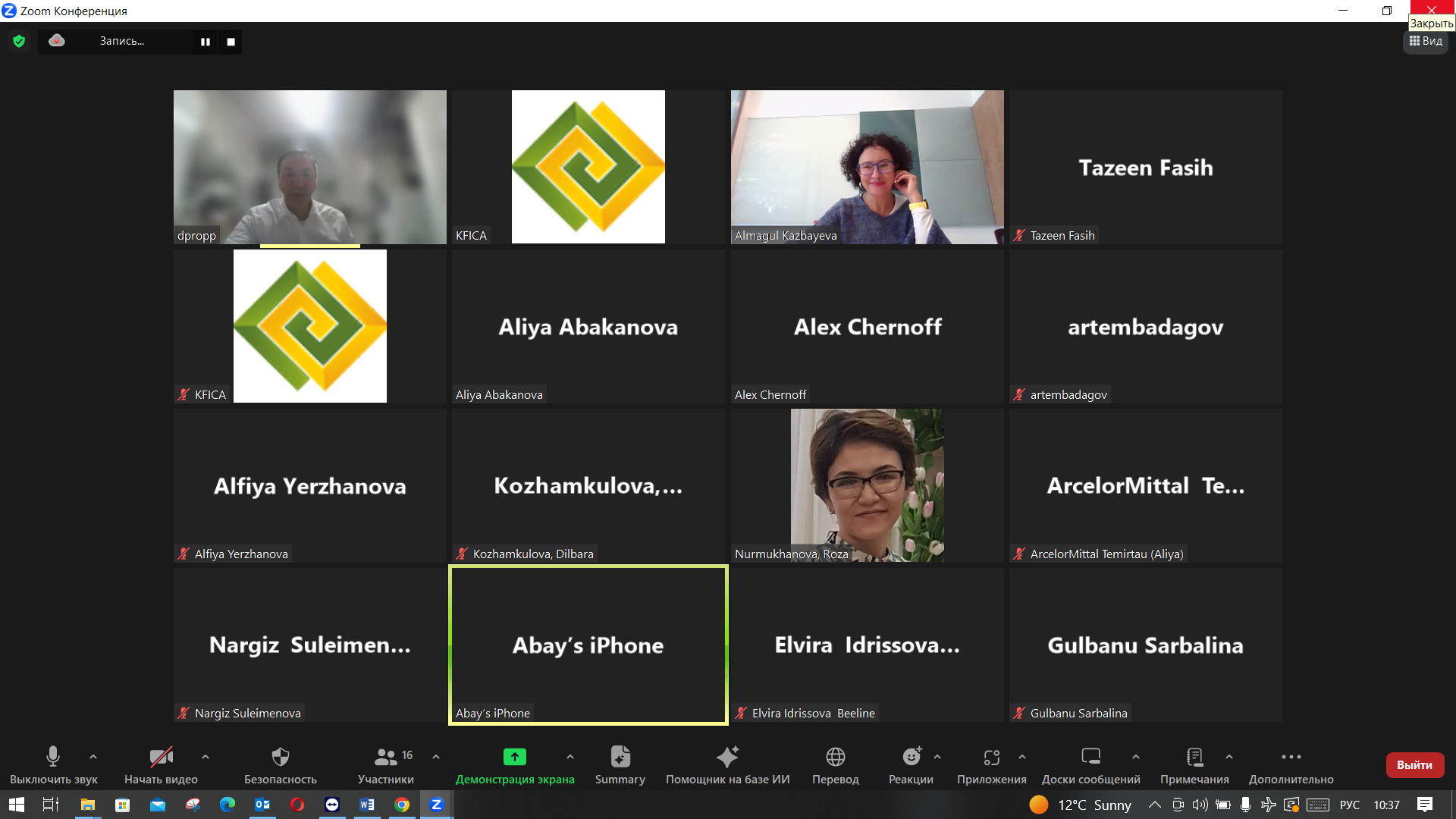Image resolution: width=1456 pixels, height=819 pixels.
Task: Start Демонстрация экрана screen share
Action: click(515, 764)
